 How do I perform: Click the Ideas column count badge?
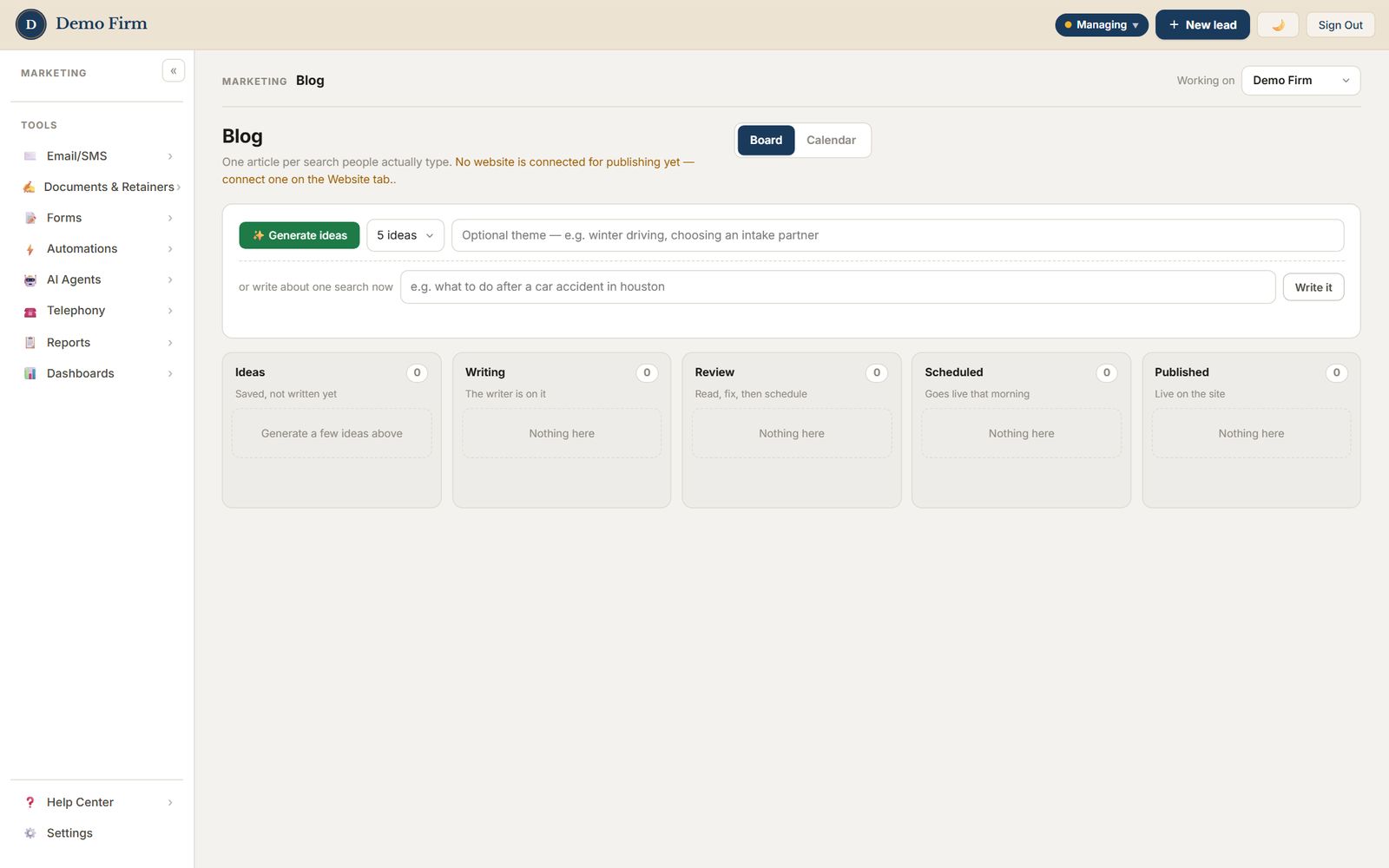point(417,372)
